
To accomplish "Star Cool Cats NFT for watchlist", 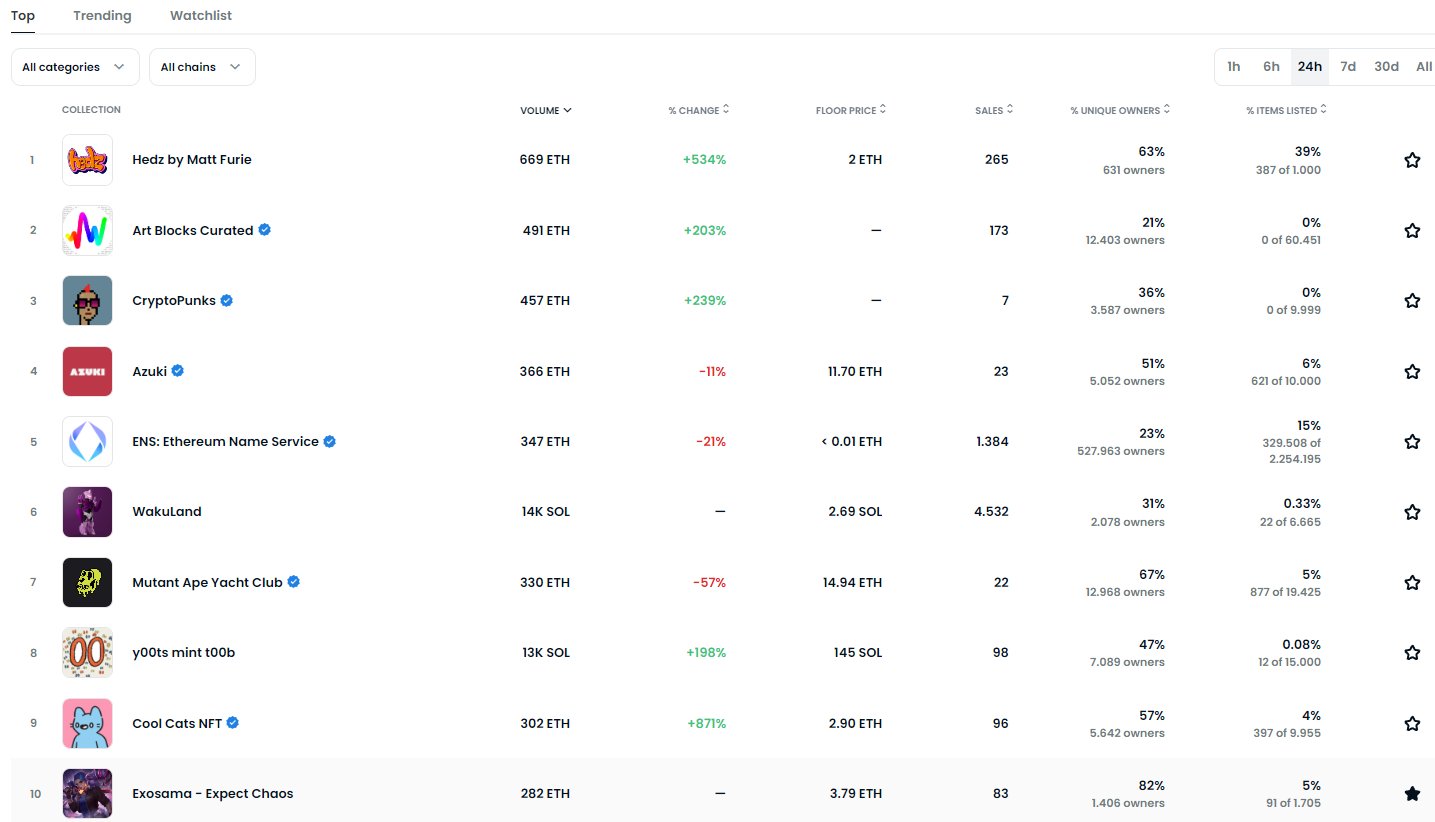I will (1412, 723).
